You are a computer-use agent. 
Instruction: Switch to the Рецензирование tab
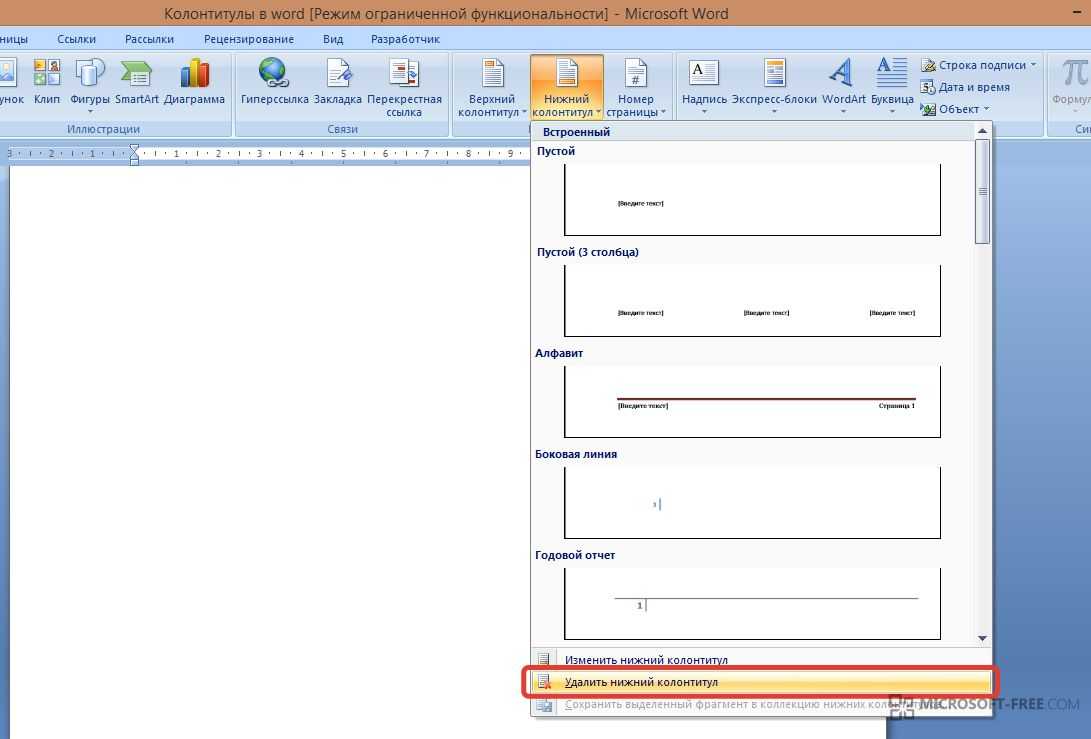pyautogui.click(x=248, y=39)
